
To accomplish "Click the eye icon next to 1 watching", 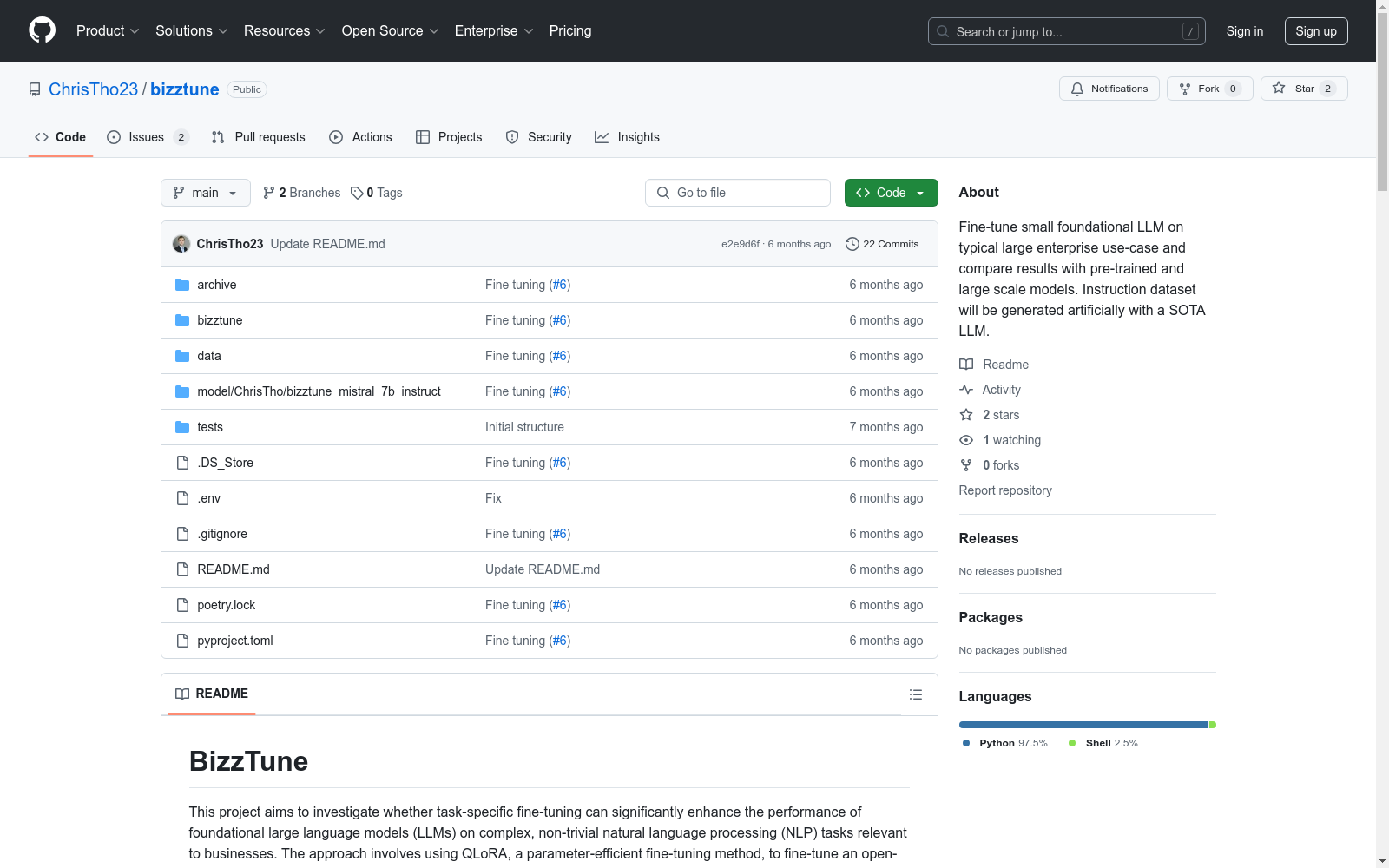I will click(x=966, y=440).
